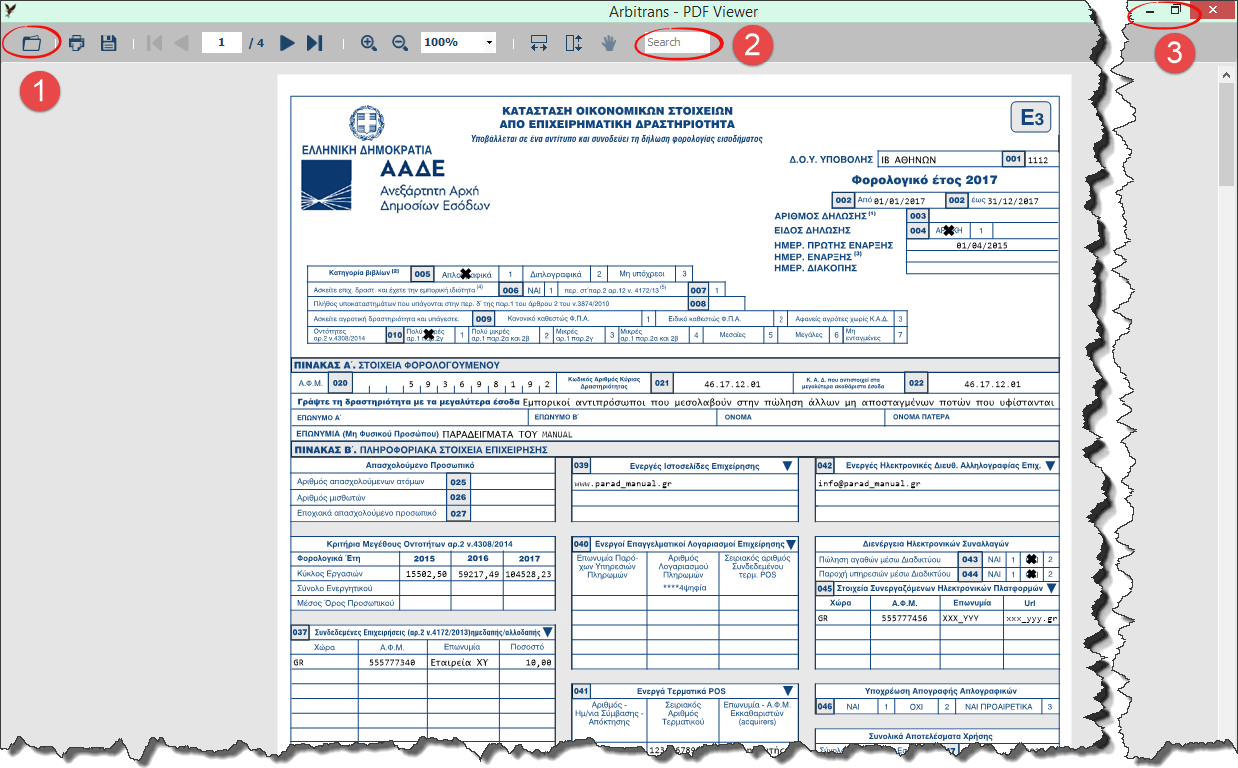1238x768 pixels.
Task: Click the 2017 turnover value 104528,23
Action: click(x=528, y=575)
